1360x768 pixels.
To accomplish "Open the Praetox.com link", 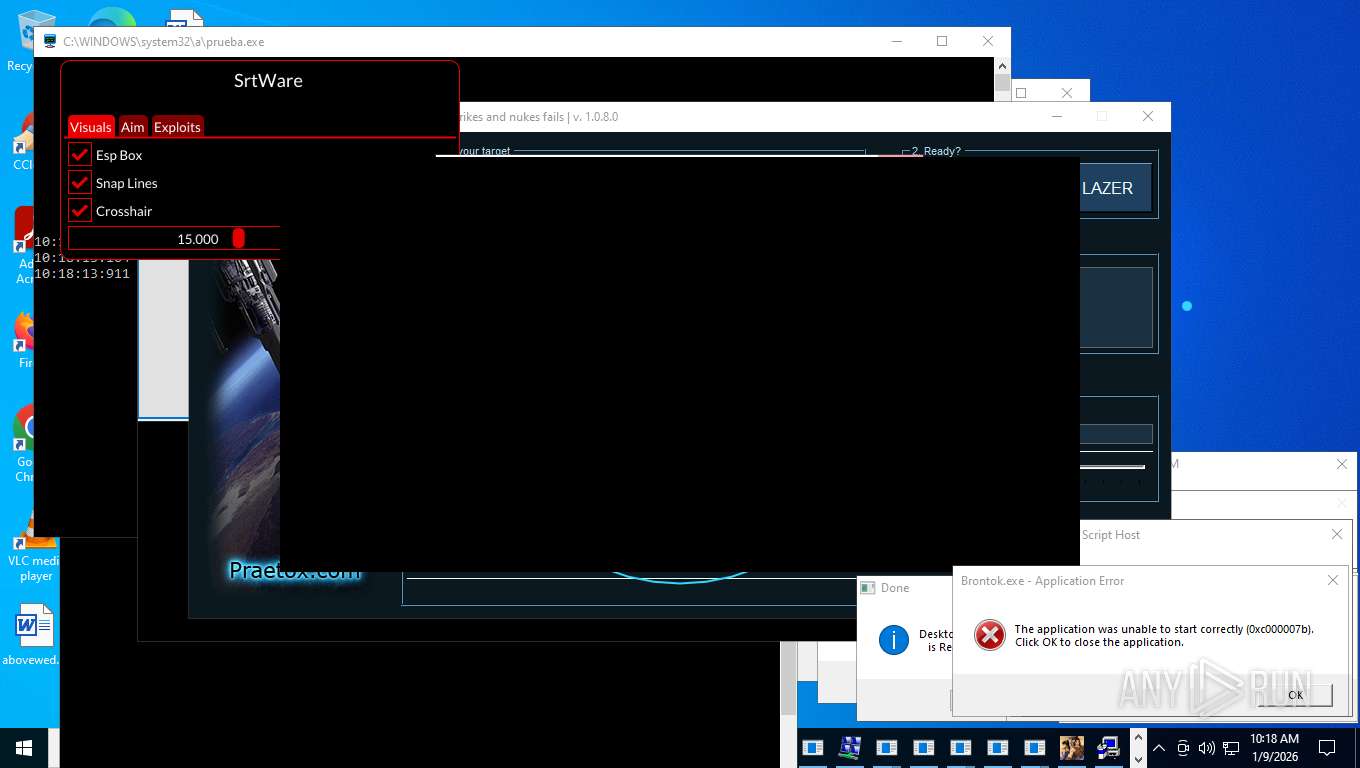I will click(x=294, y=571).
